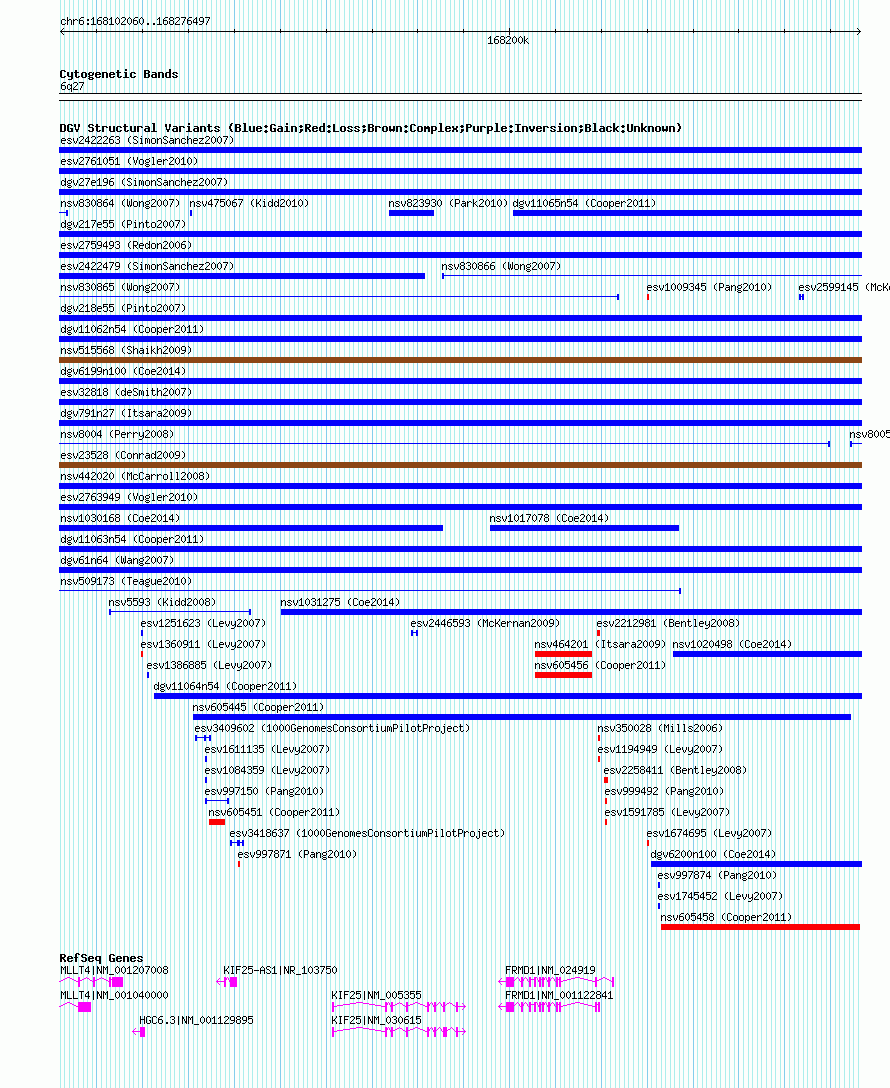Click the brown nsv515568 complex variant bar
The width and height of the screenshot is (890, 1088).
click(461, 360)
